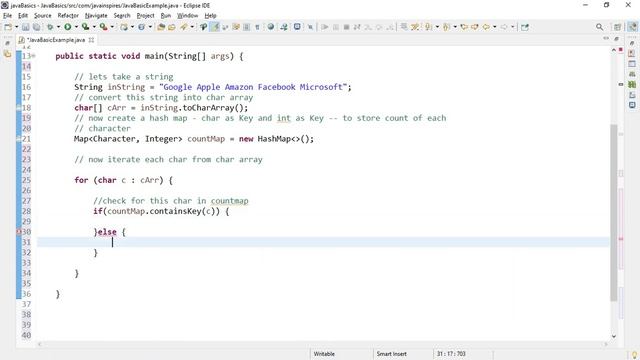Viewport: 640px width, 360px height.
Task: Open the Edit menu
Action: [x=23, y=16]
